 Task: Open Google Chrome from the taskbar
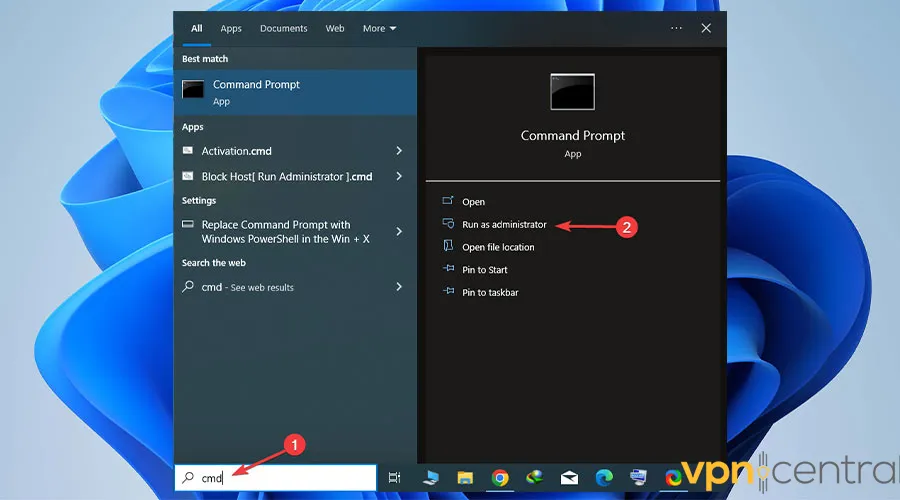pyautogui.click(x=499, y=478)
